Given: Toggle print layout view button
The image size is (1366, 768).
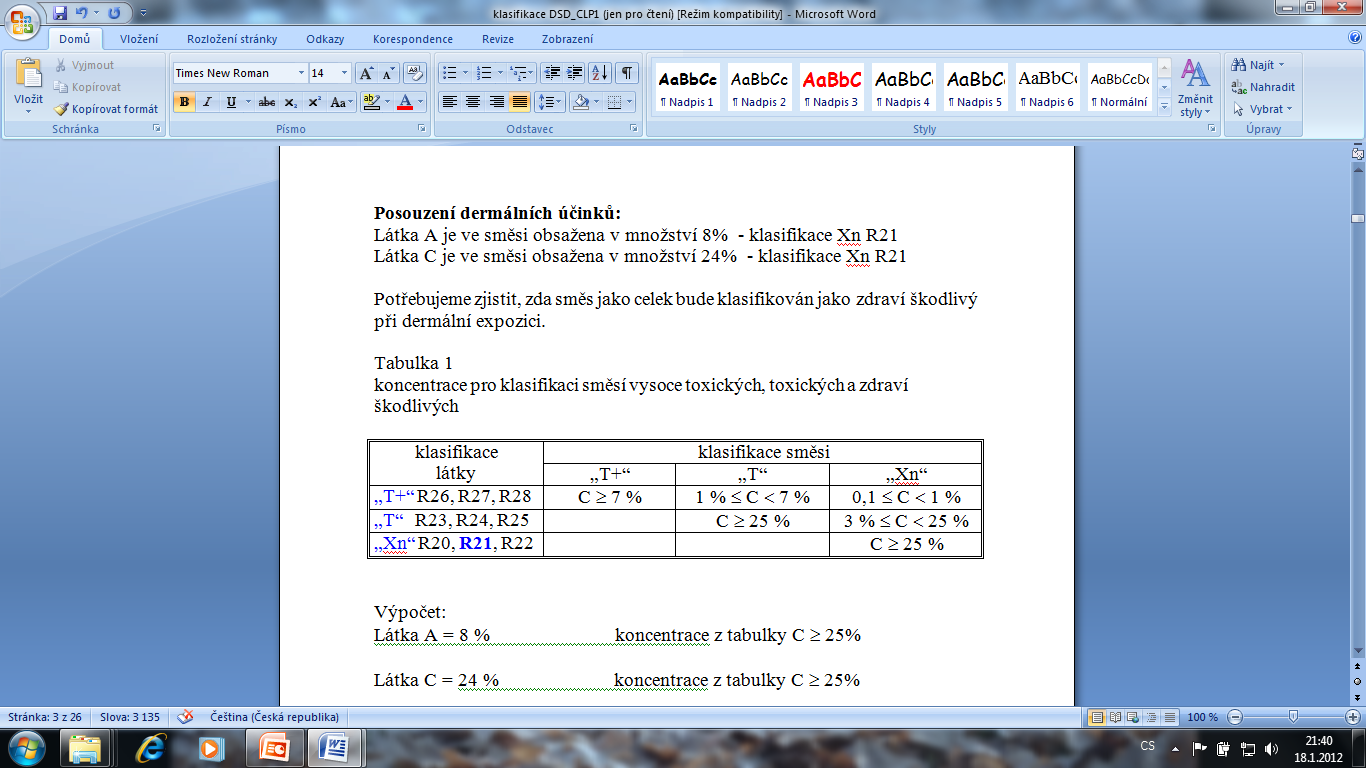Looking at the screenshot, I should tap(1097, 717).
